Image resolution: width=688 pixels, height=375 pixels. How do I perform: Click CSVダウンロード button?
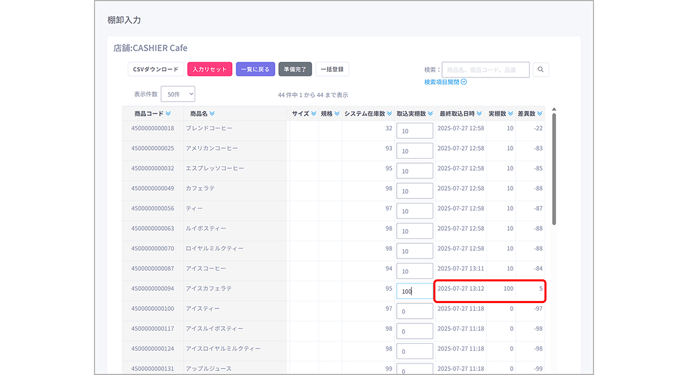156,69
